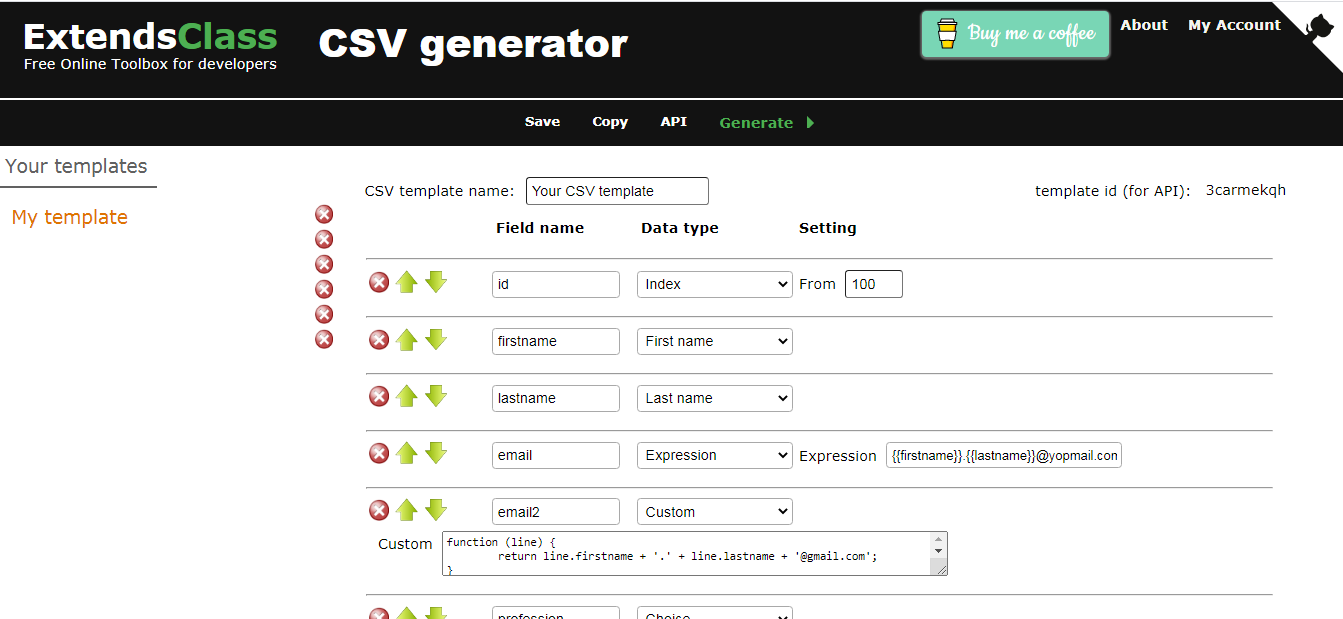Click the GitHub cat corner icon

click(x=1322, y=25)
